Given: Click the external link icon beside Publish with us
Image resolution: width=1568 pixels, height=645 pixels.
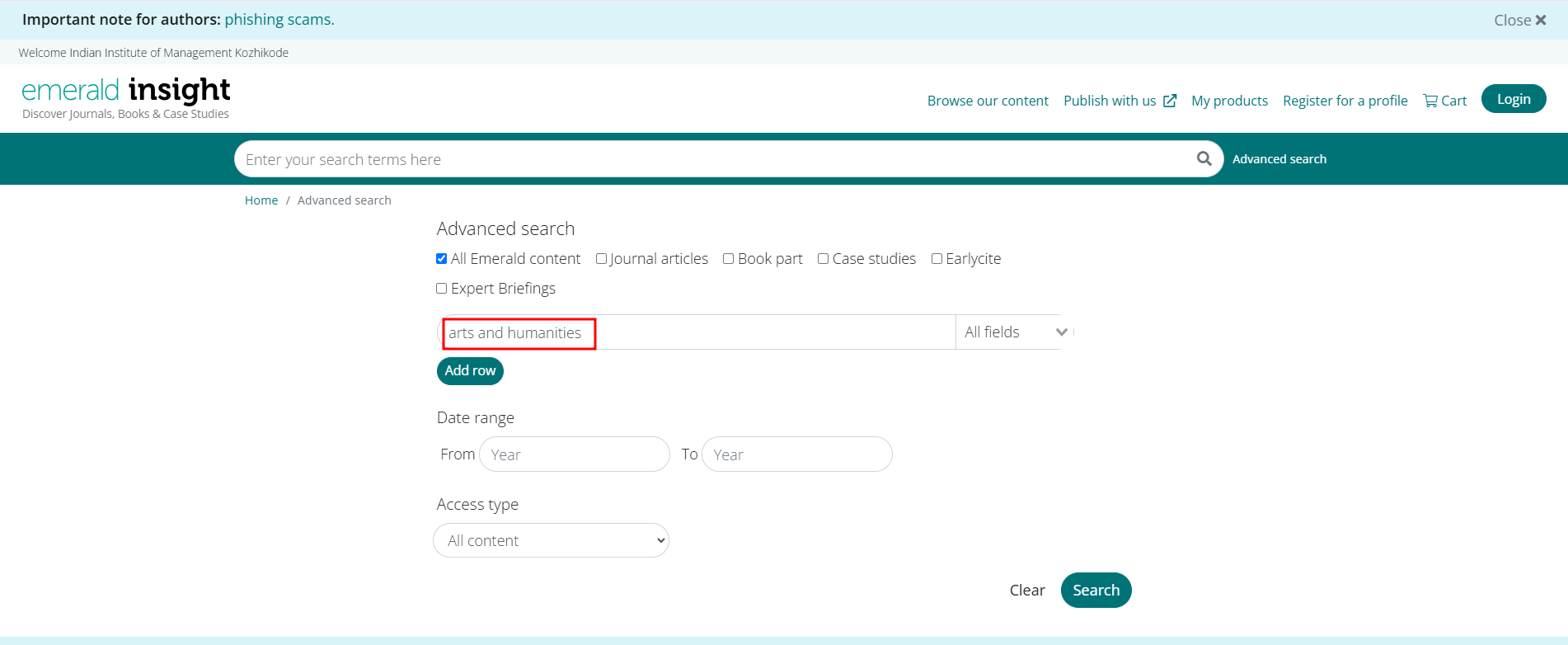Looking at the screenshot, I should coord(1170,101).
